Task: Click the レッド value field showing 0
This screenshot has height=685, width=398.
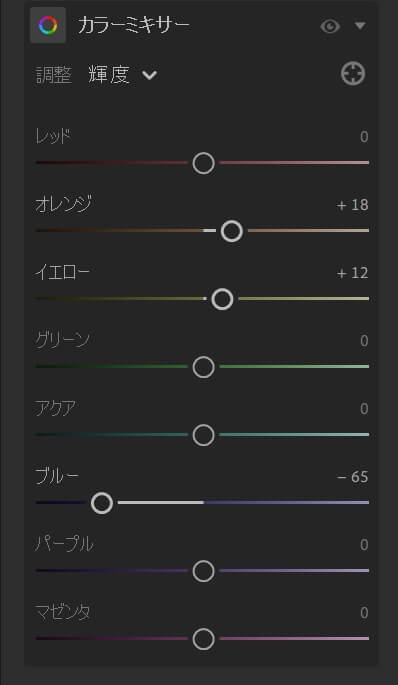Action: coord(364,137)
